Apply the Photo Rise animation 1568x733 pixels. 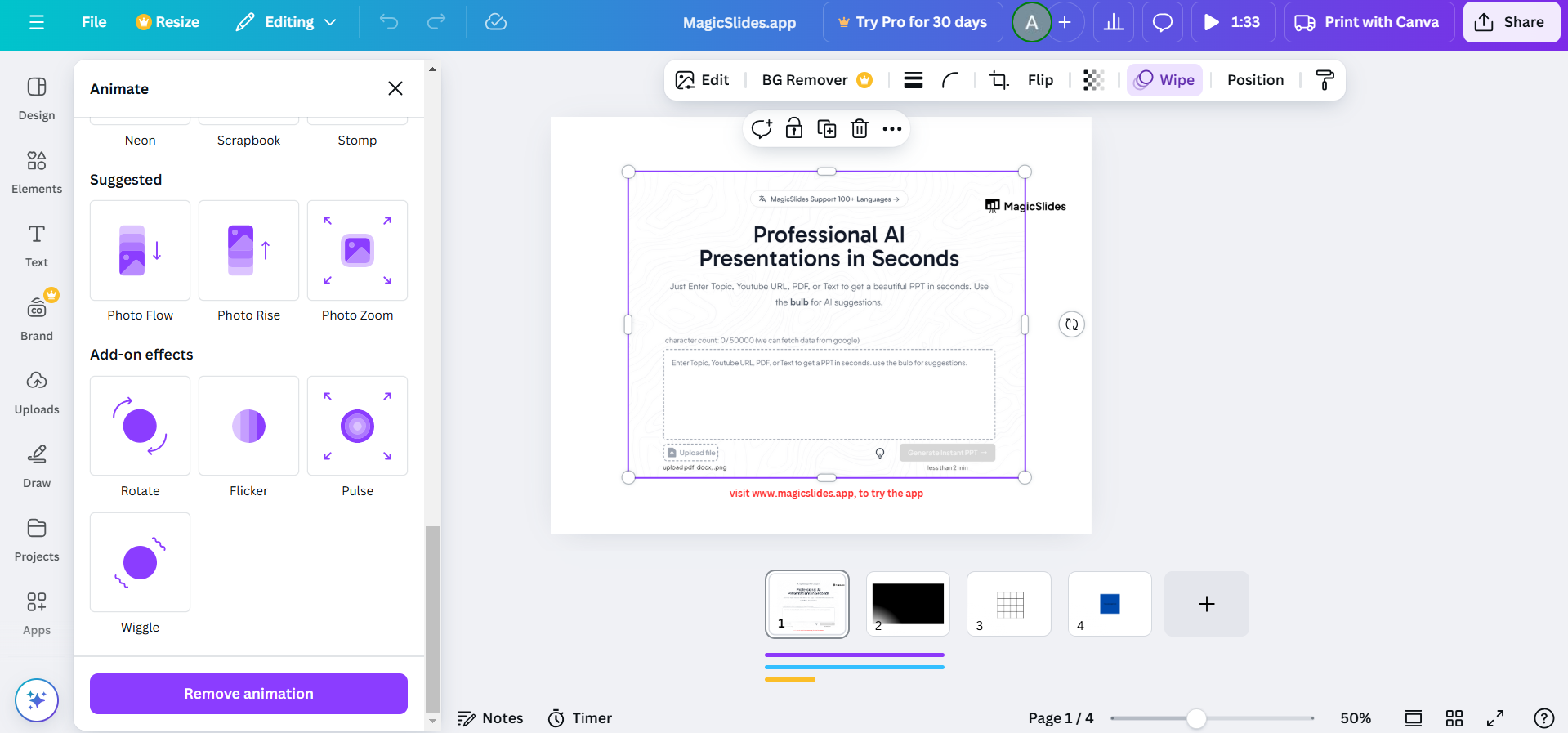pyautogui.click(x=248, y=250)
